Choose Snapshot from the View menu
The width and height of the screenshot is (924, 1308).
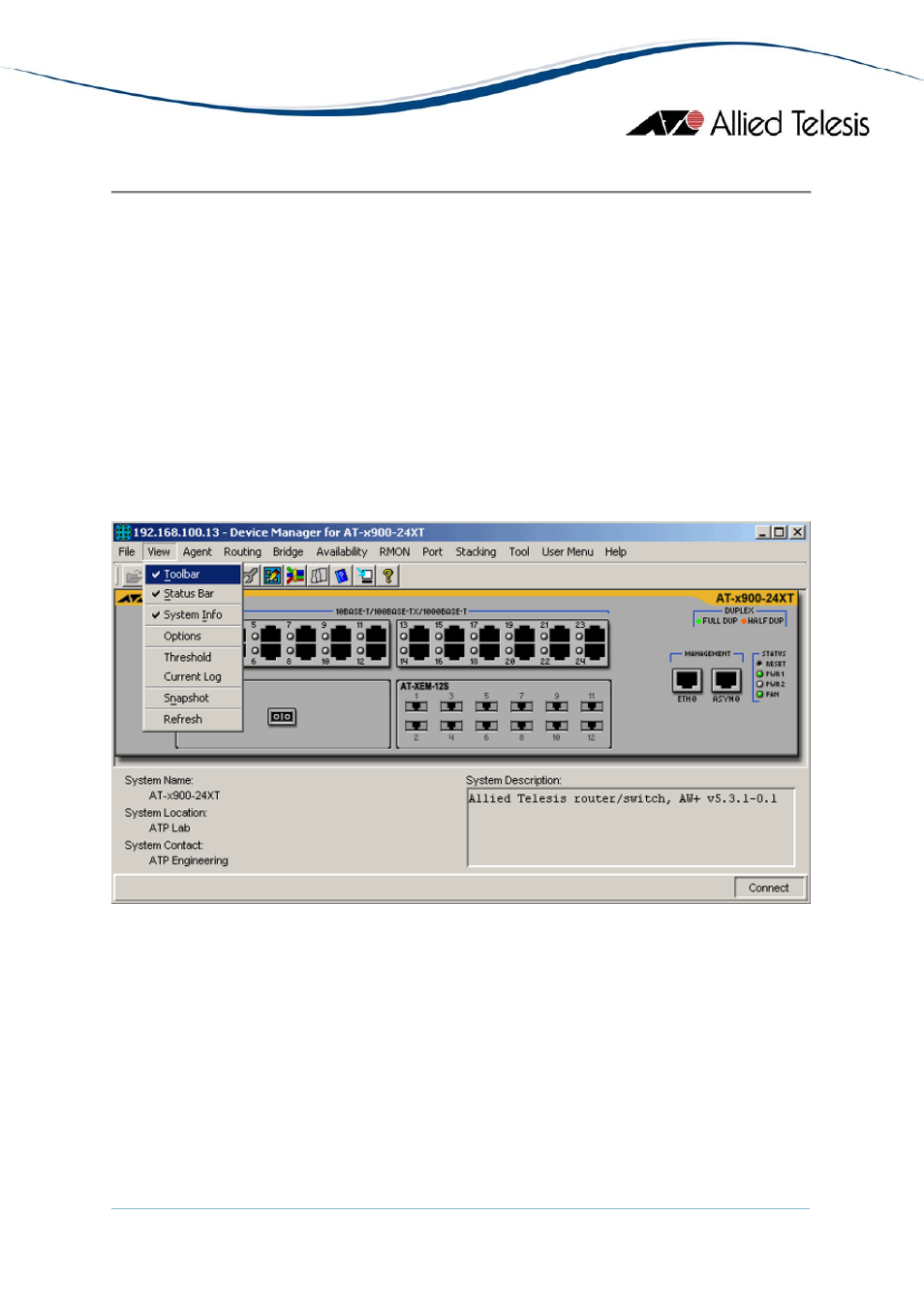pos(193,699)
